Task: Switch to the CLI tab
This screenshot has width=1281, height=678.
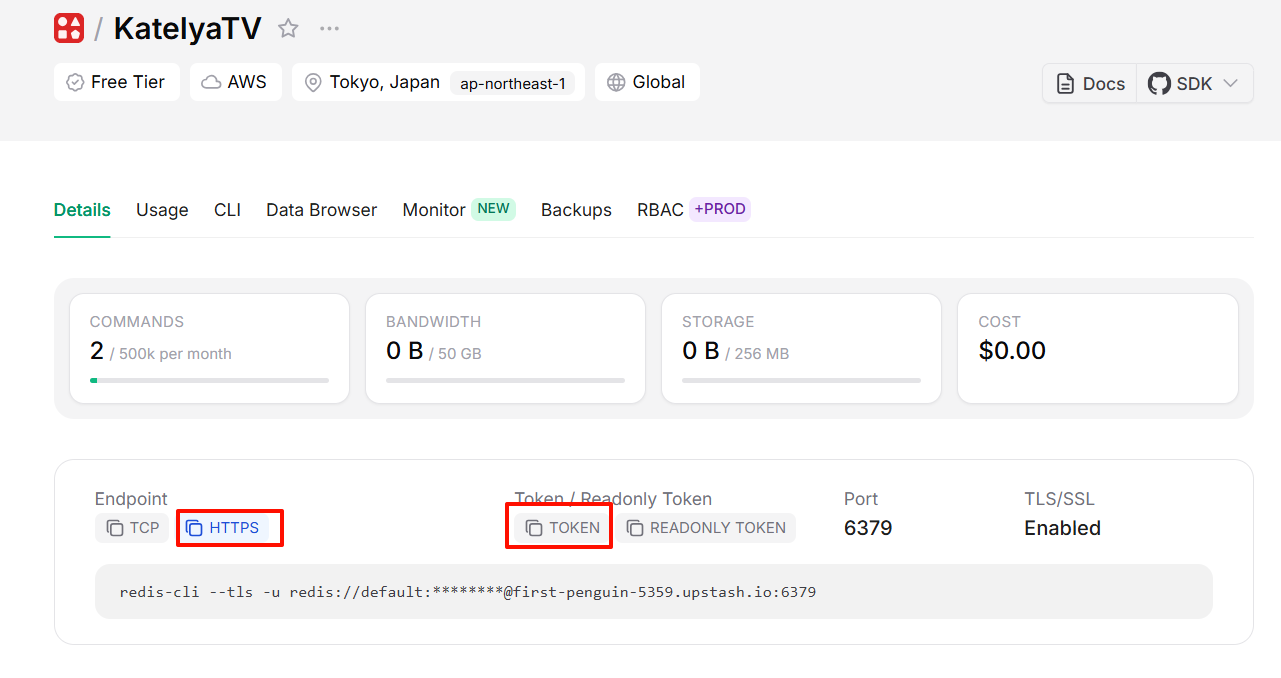Action: (227, 210)
